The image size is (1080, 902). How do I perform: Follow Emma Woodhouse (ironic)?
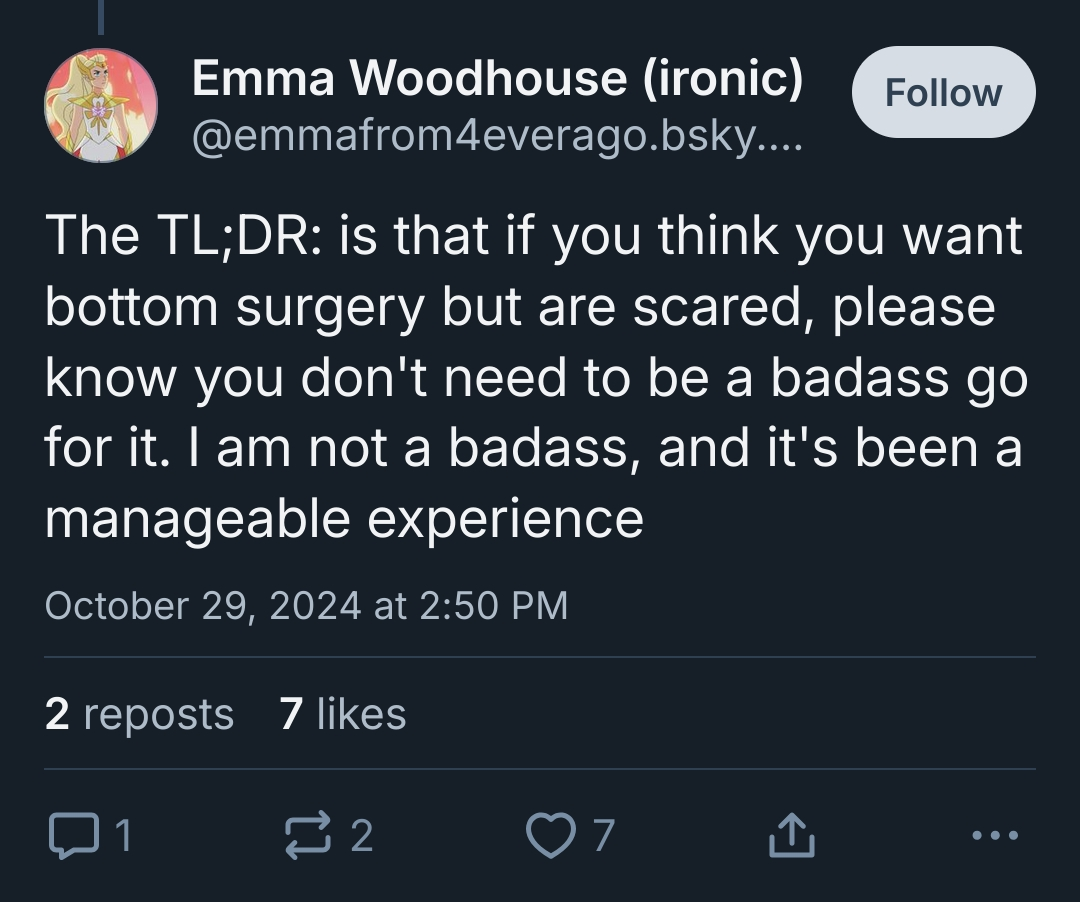pos(943,92)
